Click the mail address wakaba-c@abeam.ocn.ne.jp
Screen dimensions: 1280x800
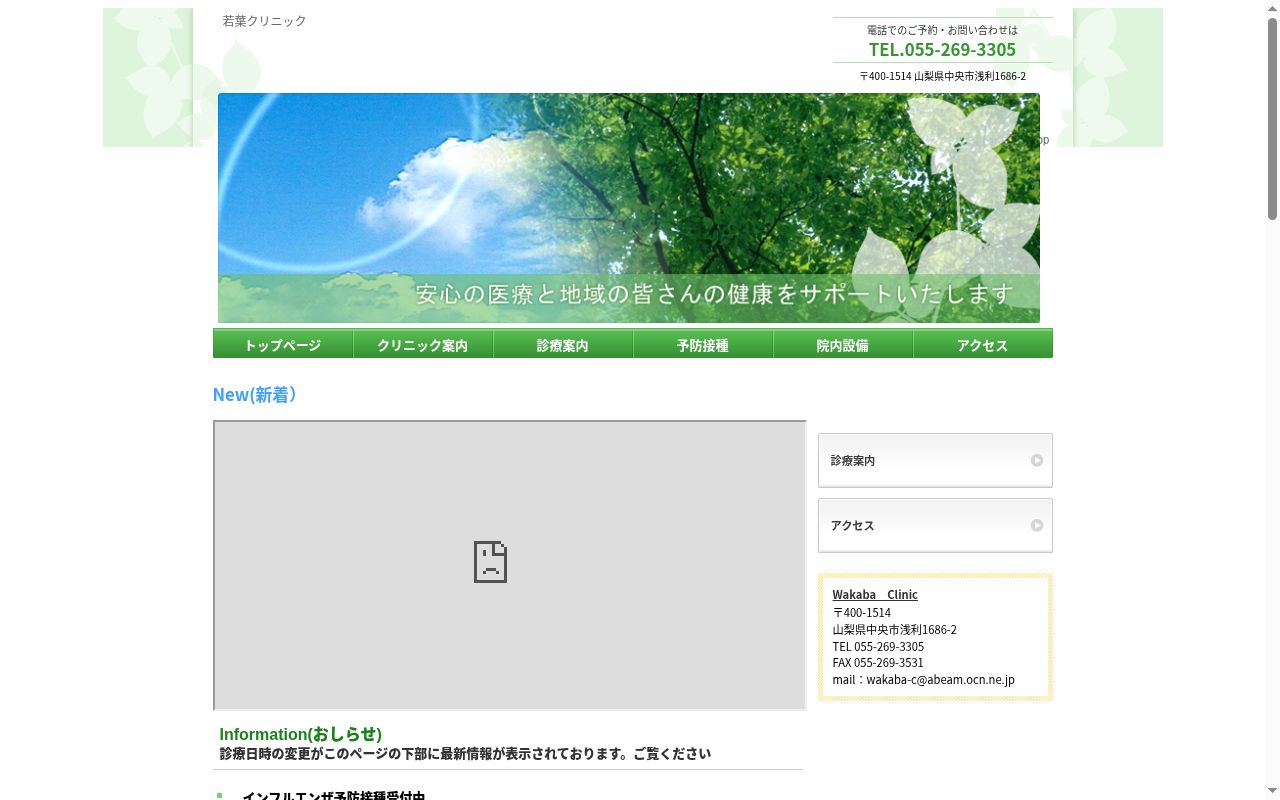pyautogui.click(x=940, y=680)
